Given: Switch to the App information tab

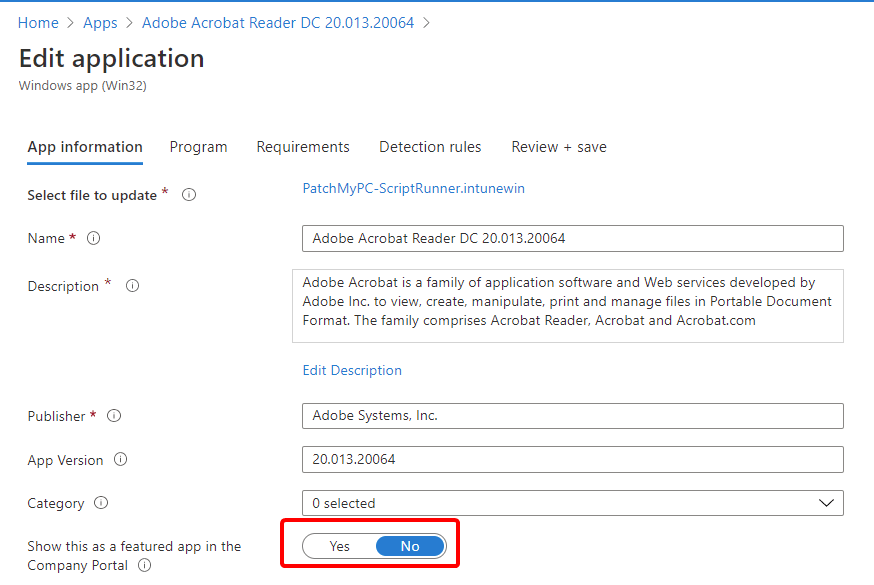Looking at the screenshot, I should click(x=85, y=147).
